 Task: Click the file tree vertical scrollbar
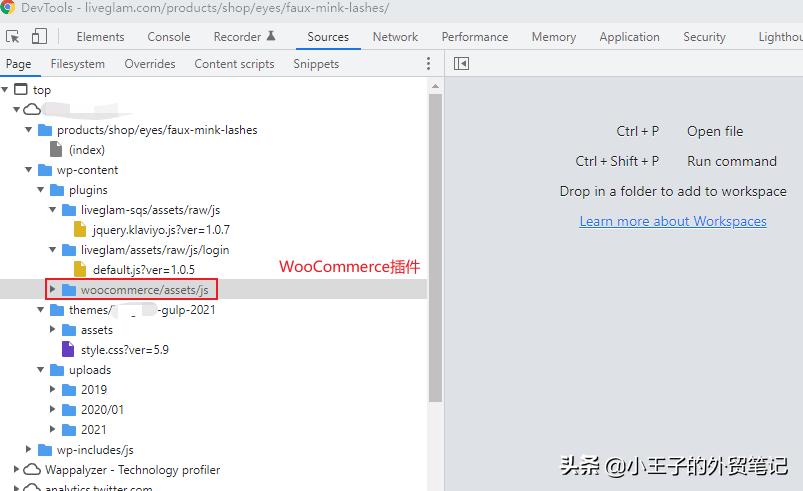(435, 250)
